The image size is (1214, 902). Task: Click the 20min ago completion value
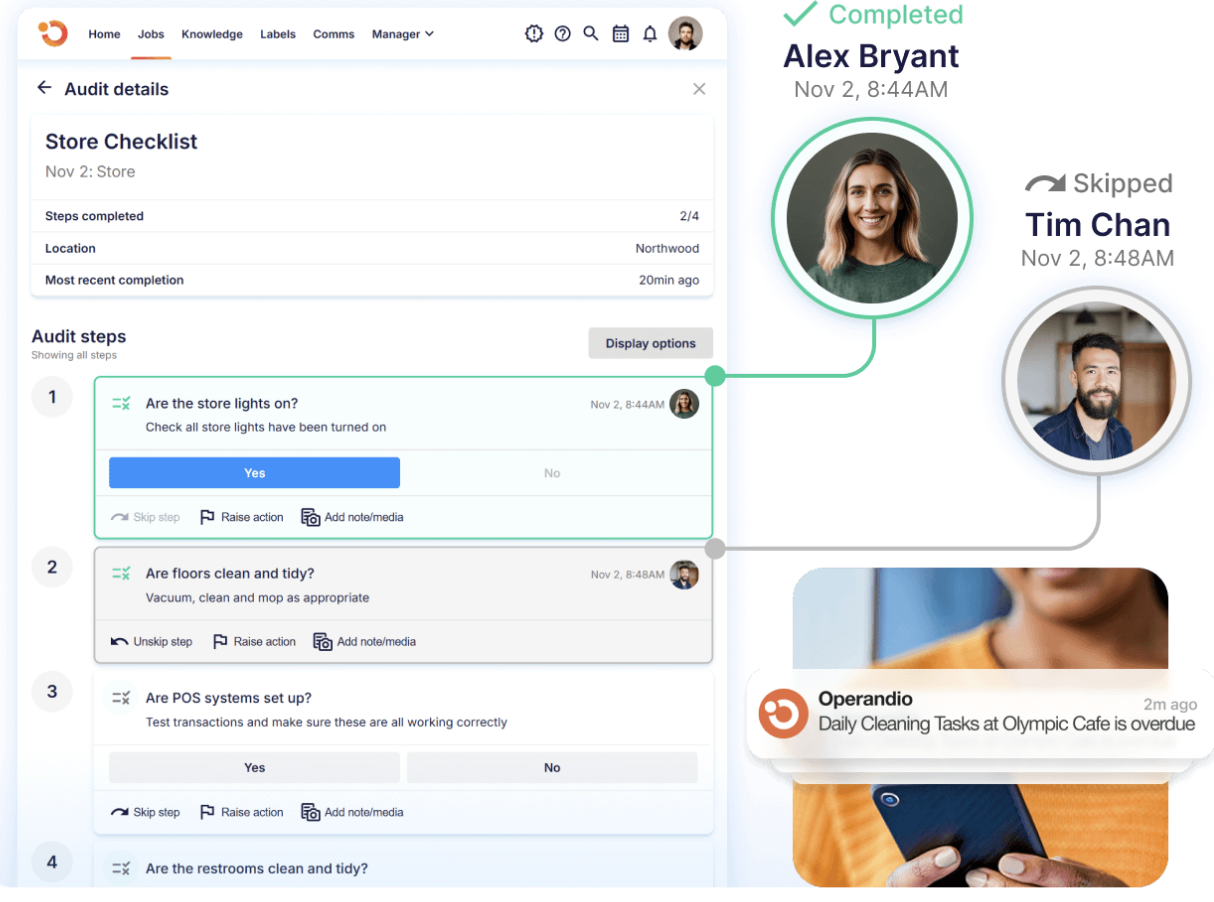(x=669, y=280)
